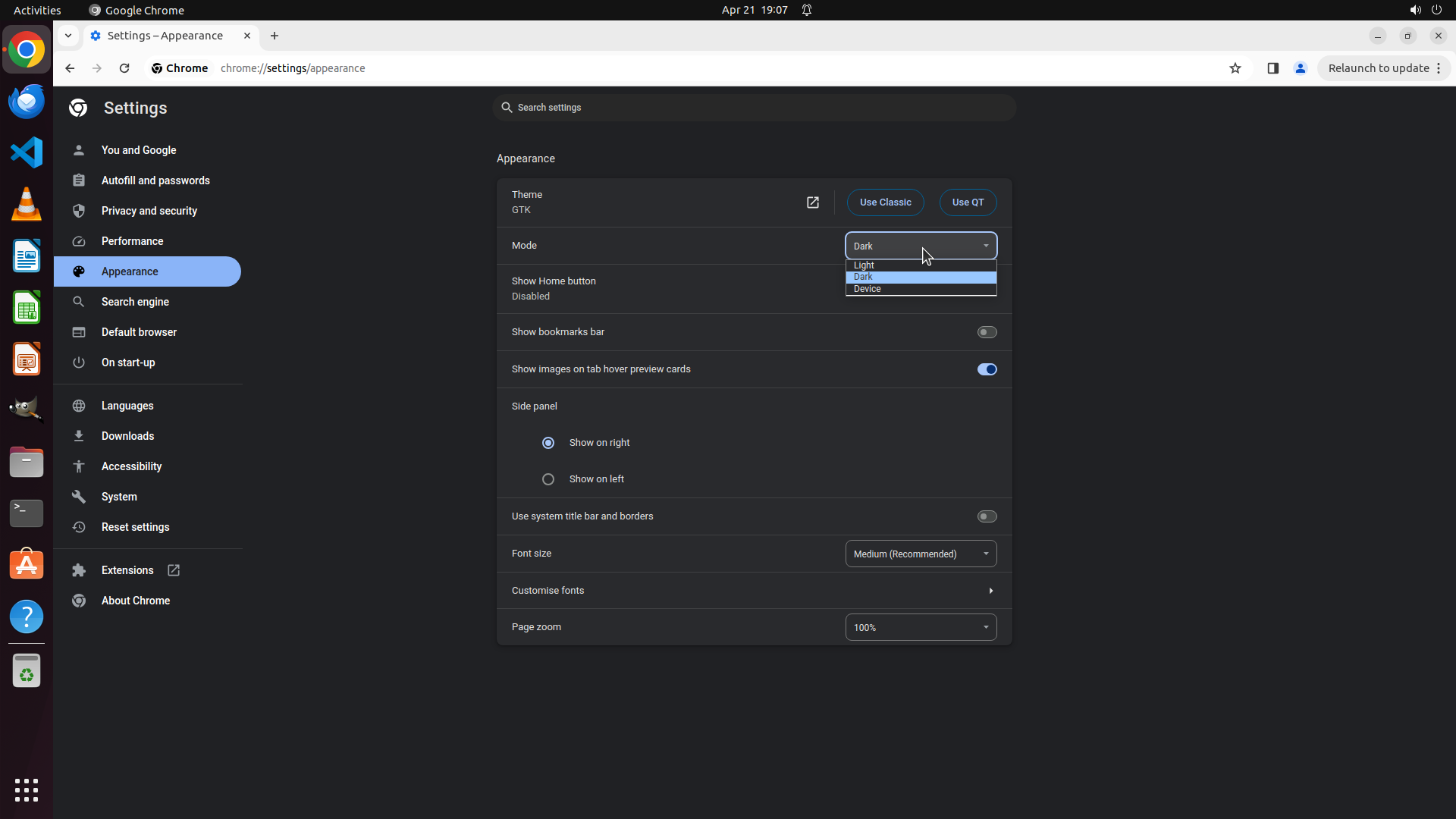
Task: Bookmark this page with the star icon
Action: (1235, 68)
